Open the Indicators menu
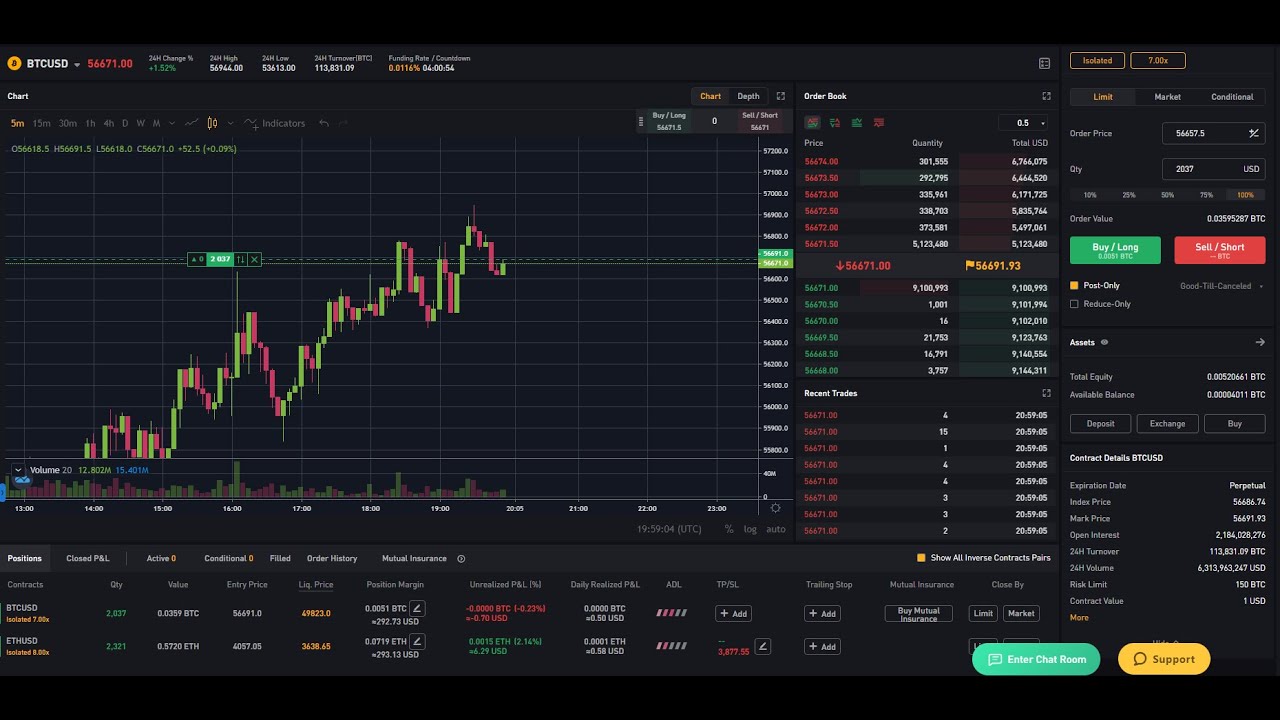 pos(275,123)
